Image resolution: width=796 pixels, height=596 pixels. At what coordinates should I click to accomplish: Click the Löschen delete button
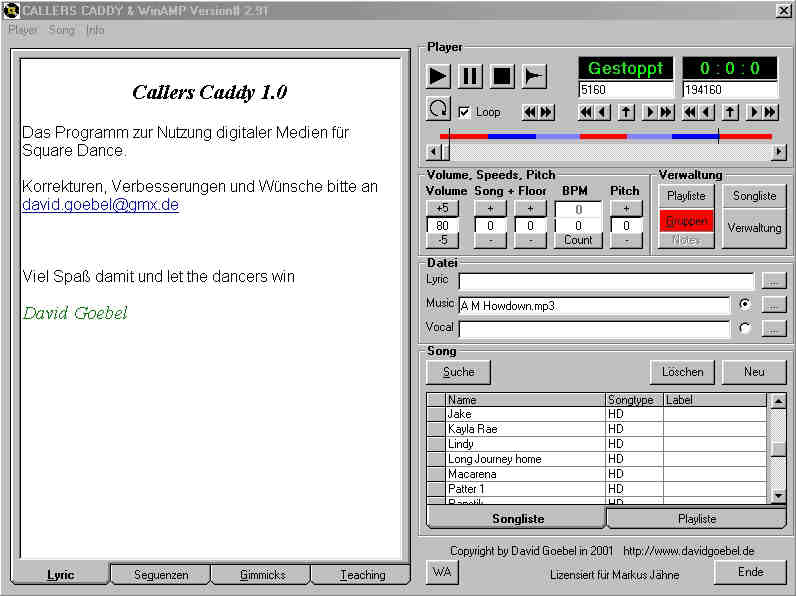click(682, 372)
